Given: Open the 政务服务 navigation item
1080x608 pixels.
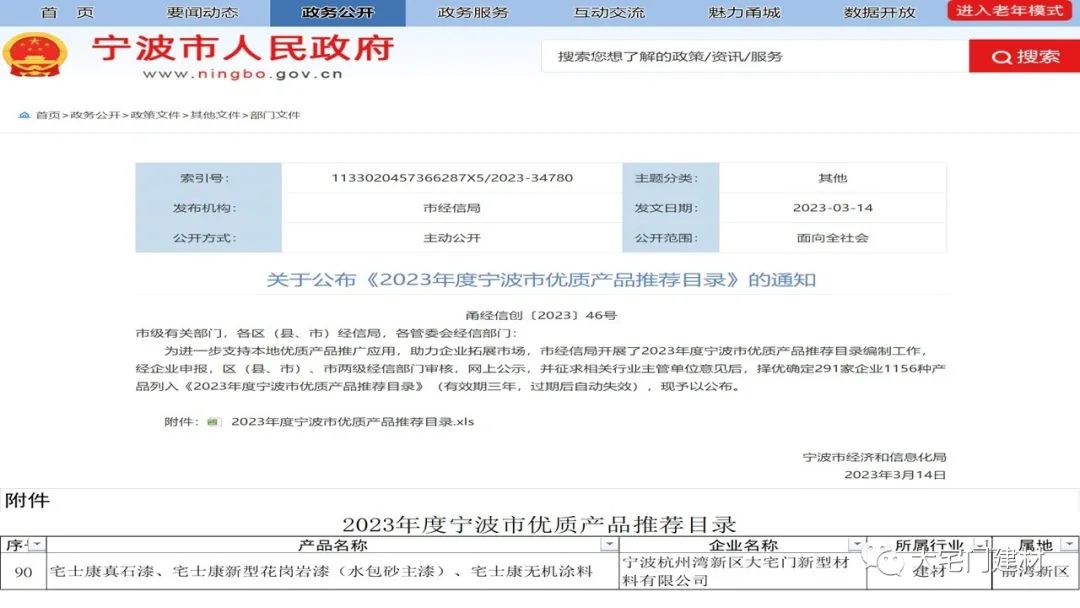Looking at the screenshot, I should [x=473, y=13].
